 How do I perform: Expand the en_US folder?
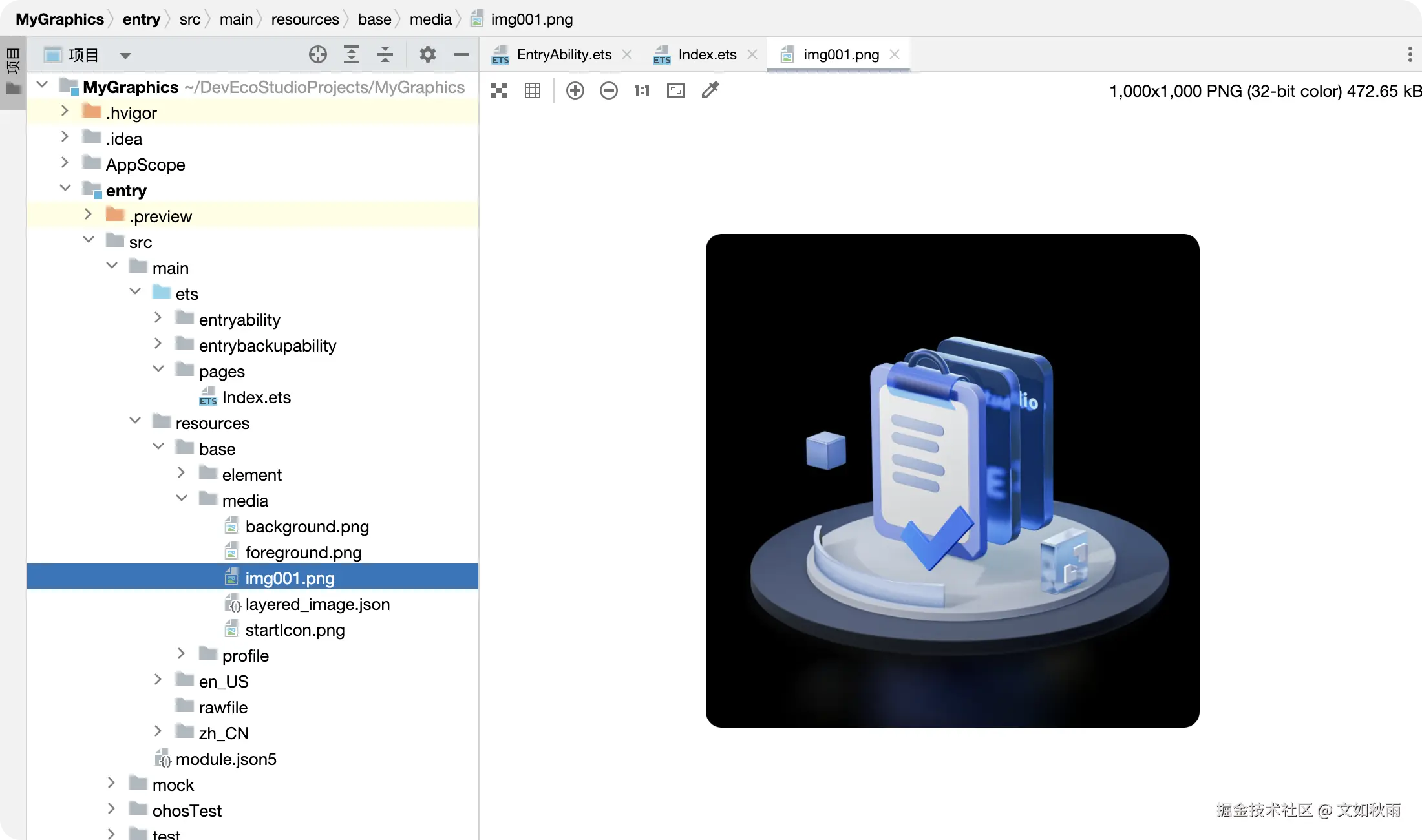(x=158, y=680)
